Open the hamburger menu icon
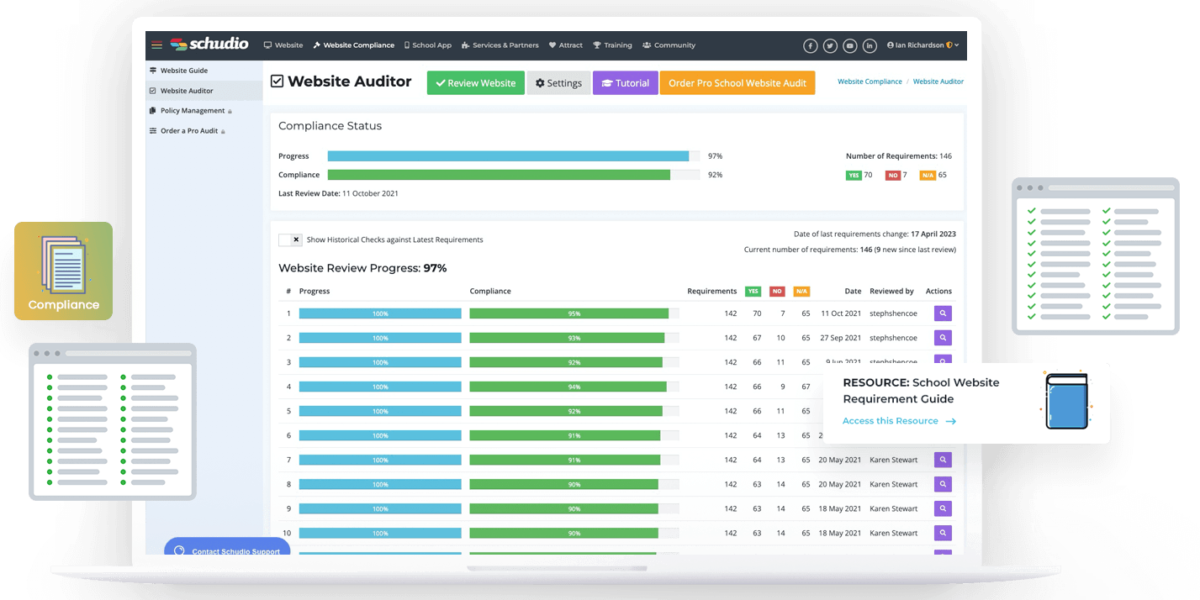The height and width of the screenshot is (600, 1200). pos(157,45)
